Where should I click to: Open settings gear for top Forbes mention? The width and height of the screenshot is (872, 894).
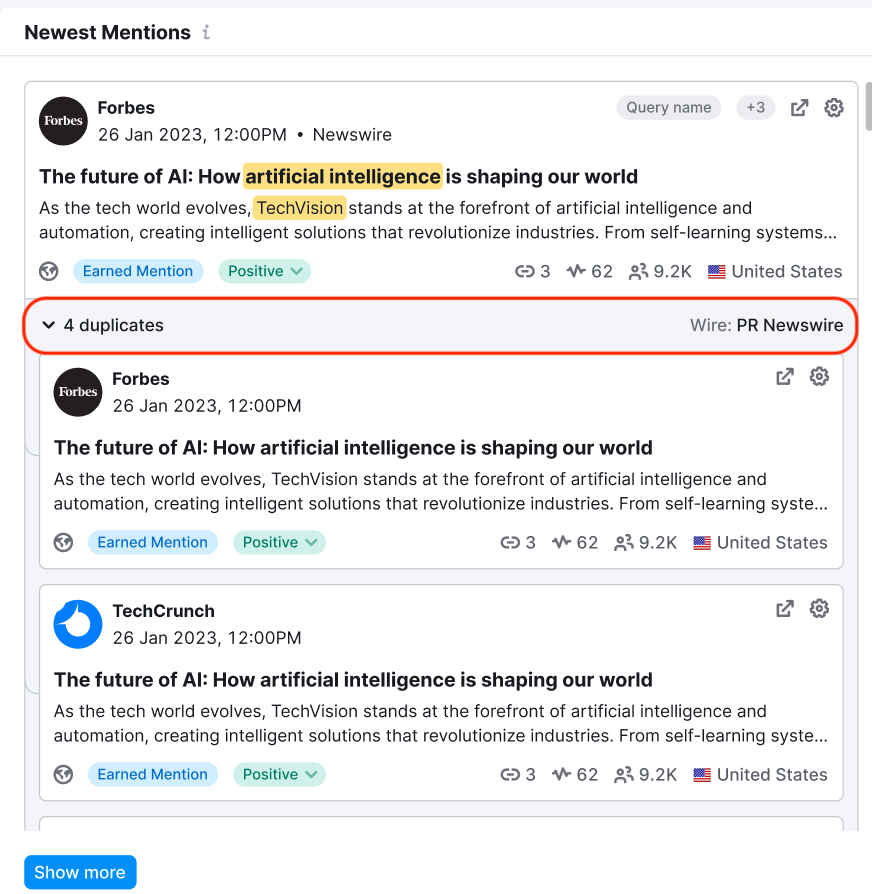[x=834, y=108]
